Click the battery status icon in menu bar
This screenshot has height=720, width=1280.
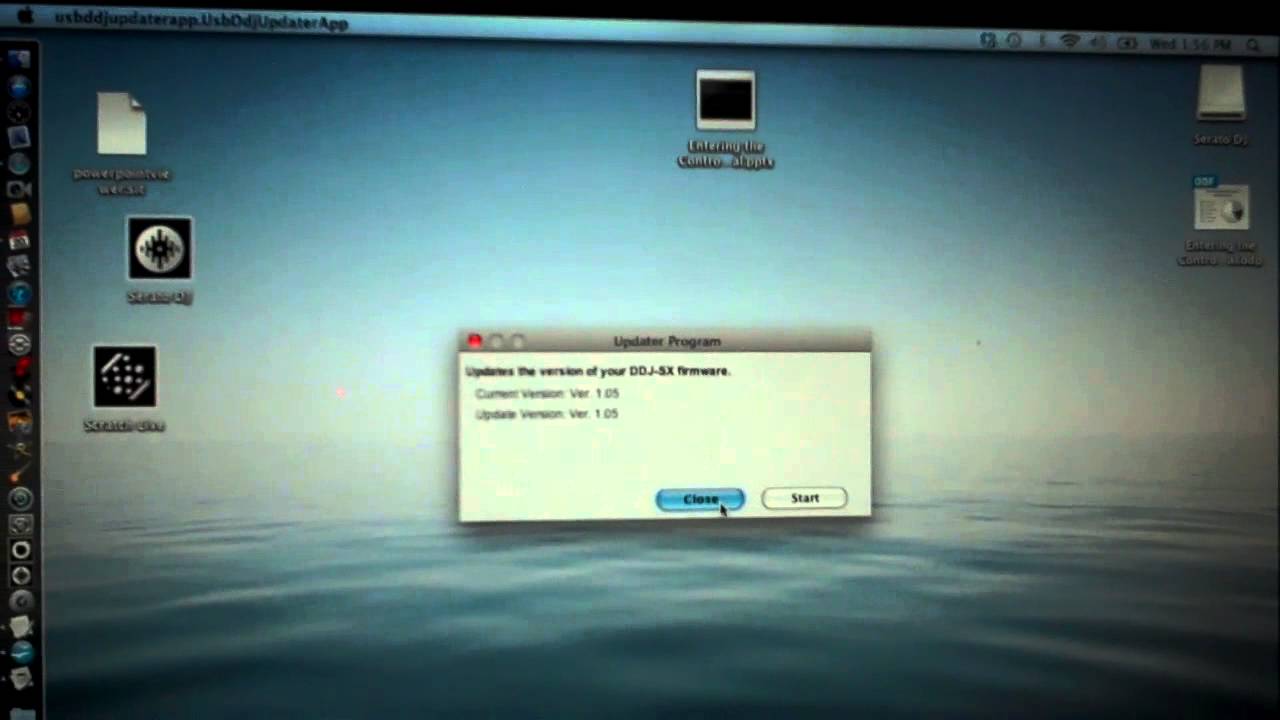(x=1127, y=43)
